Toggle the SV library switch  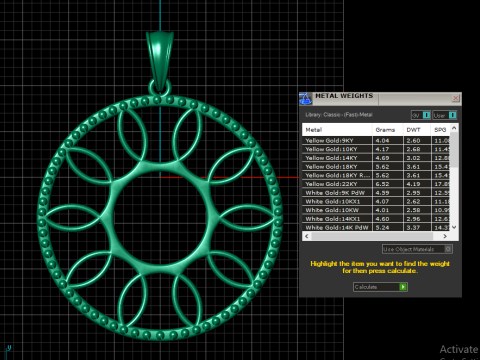pos(421,115)
